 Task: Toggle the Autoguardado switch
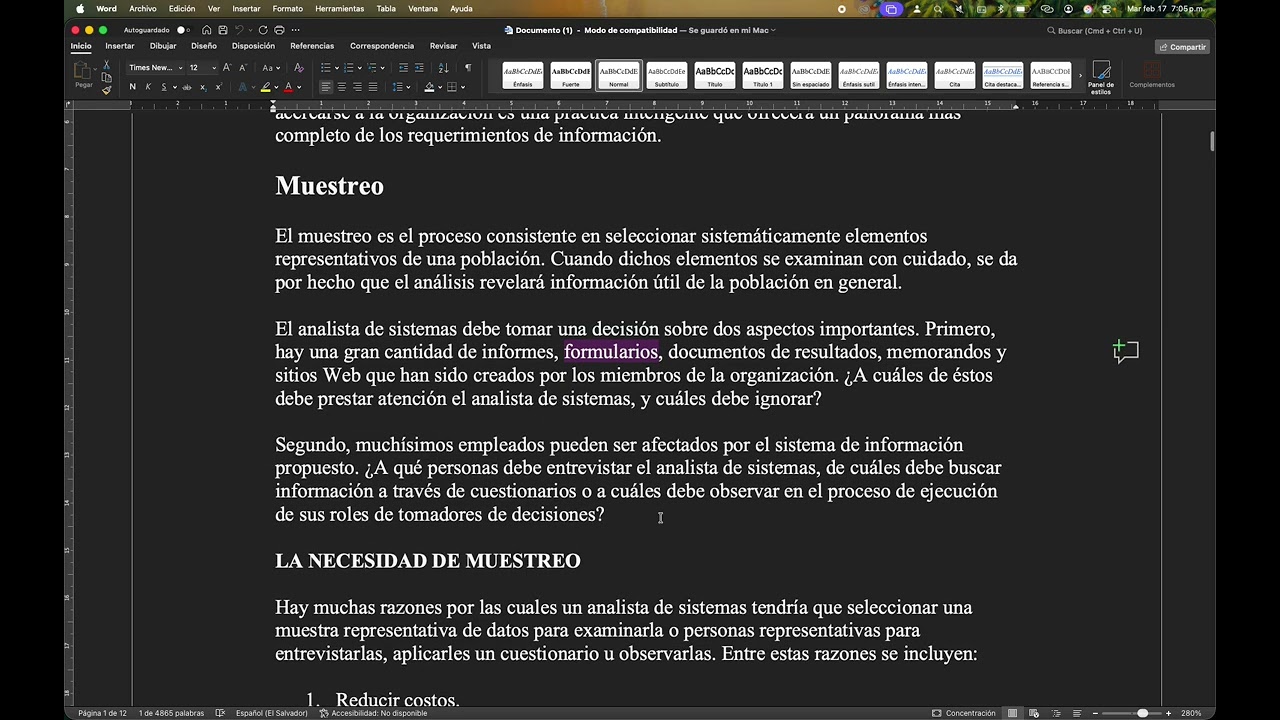pyautogui.click(x=183, y=30)
